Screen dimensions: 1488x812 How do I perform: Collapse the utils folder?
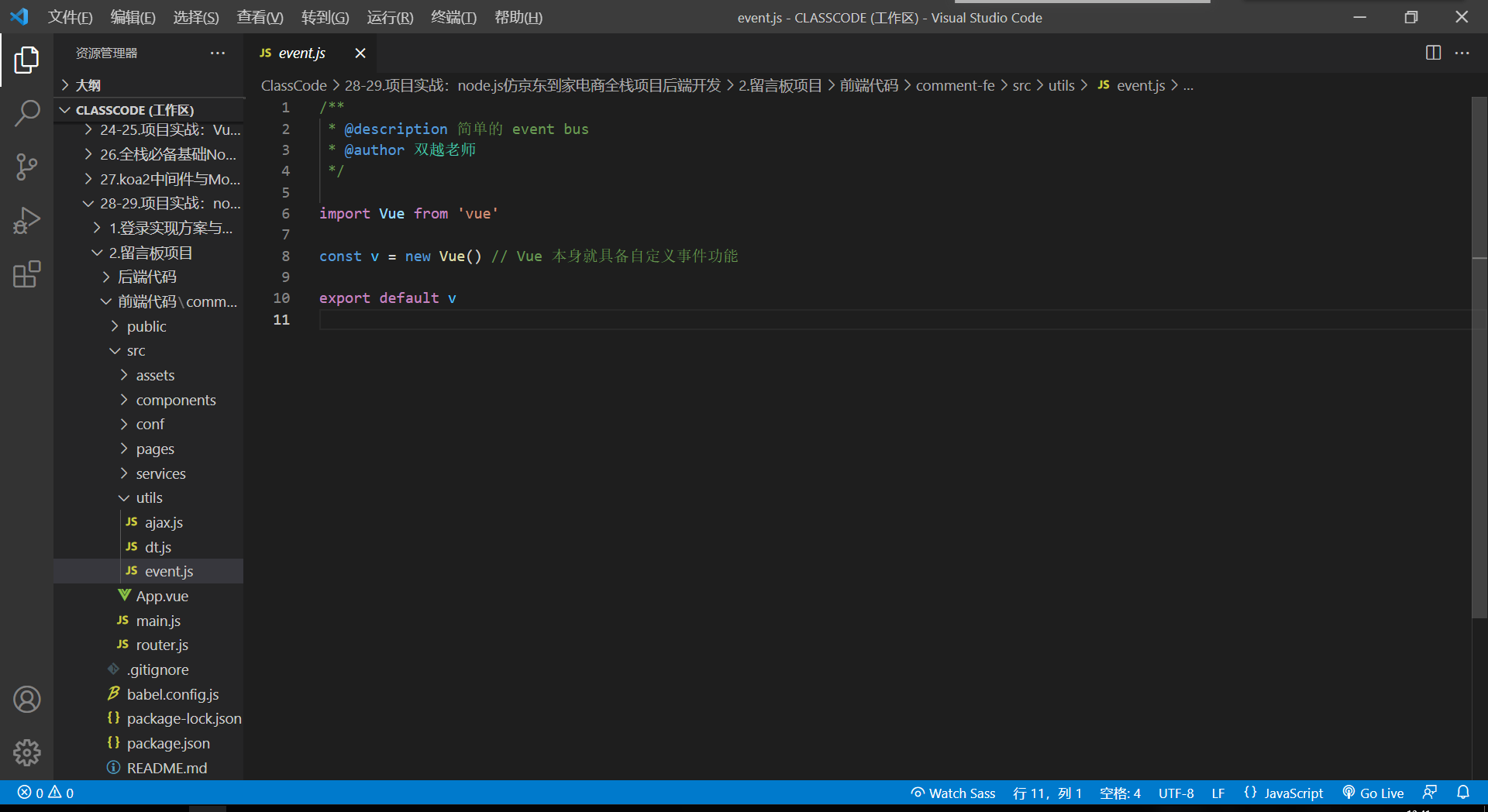pyautogui.click(x=149, y=497)
